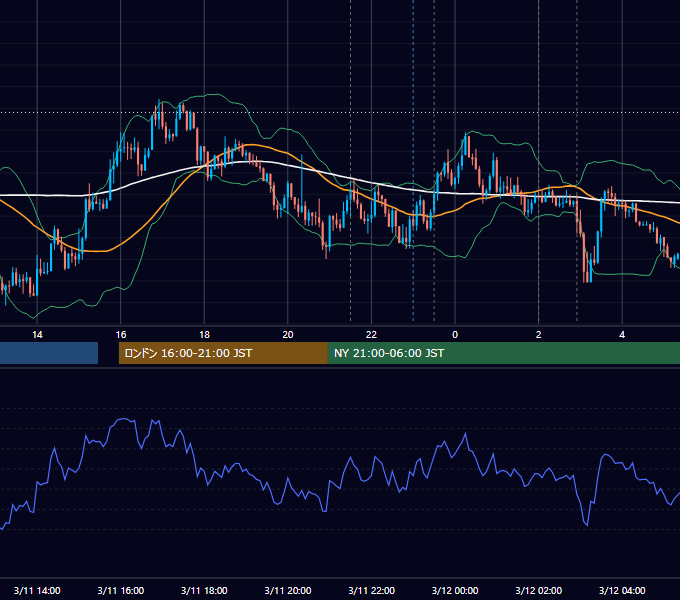Screen dimensions: 680x600
Task: Click the 3/12 02:00 time label
Action: pyautogui.click(x=538, y=590)
